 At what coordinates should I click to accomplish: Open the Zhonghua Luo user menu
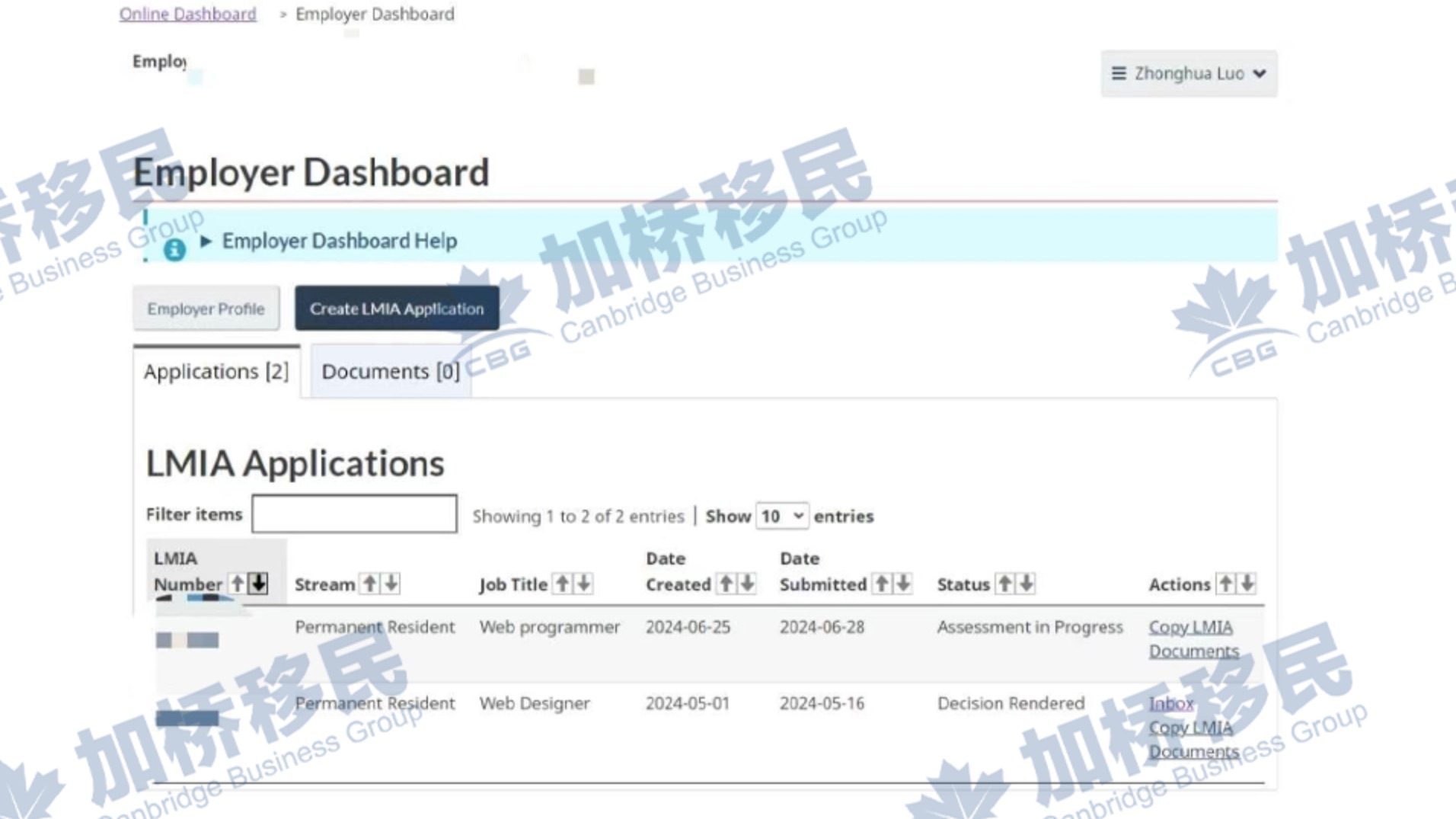pos(1188,74)
